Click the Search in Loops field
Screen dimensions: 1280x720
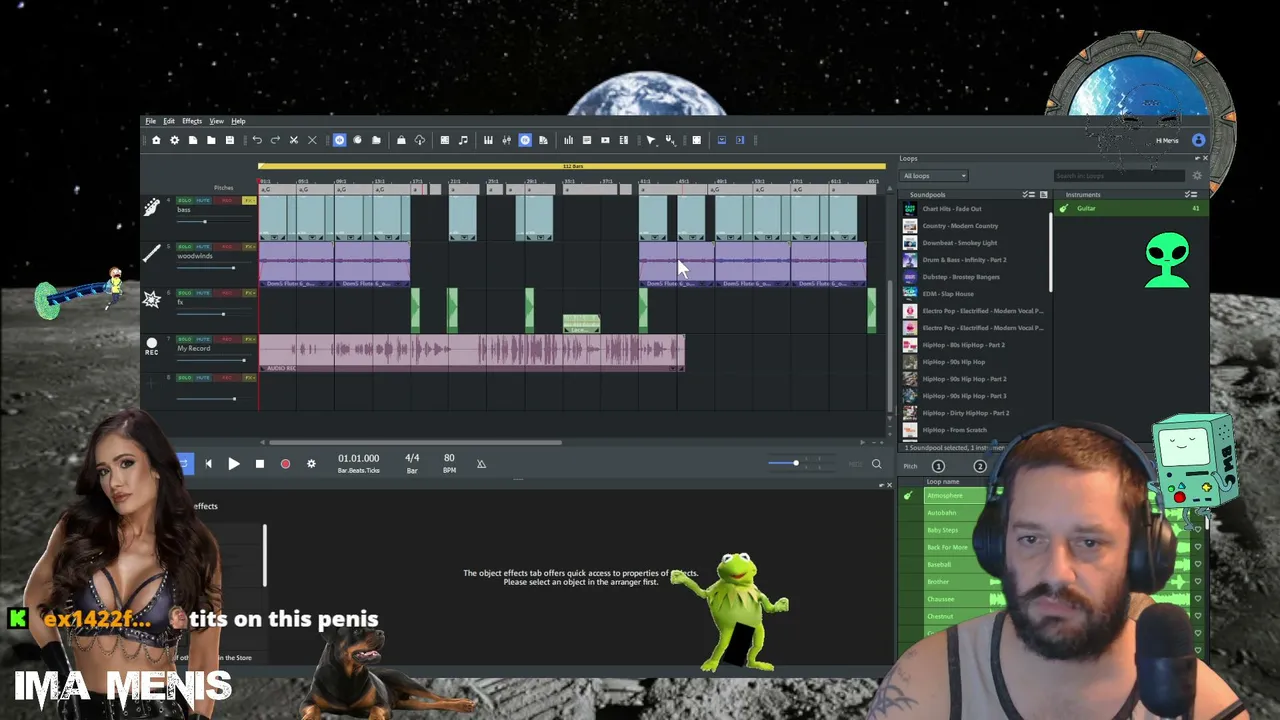pyautogui.click(x=1120, y=176)
